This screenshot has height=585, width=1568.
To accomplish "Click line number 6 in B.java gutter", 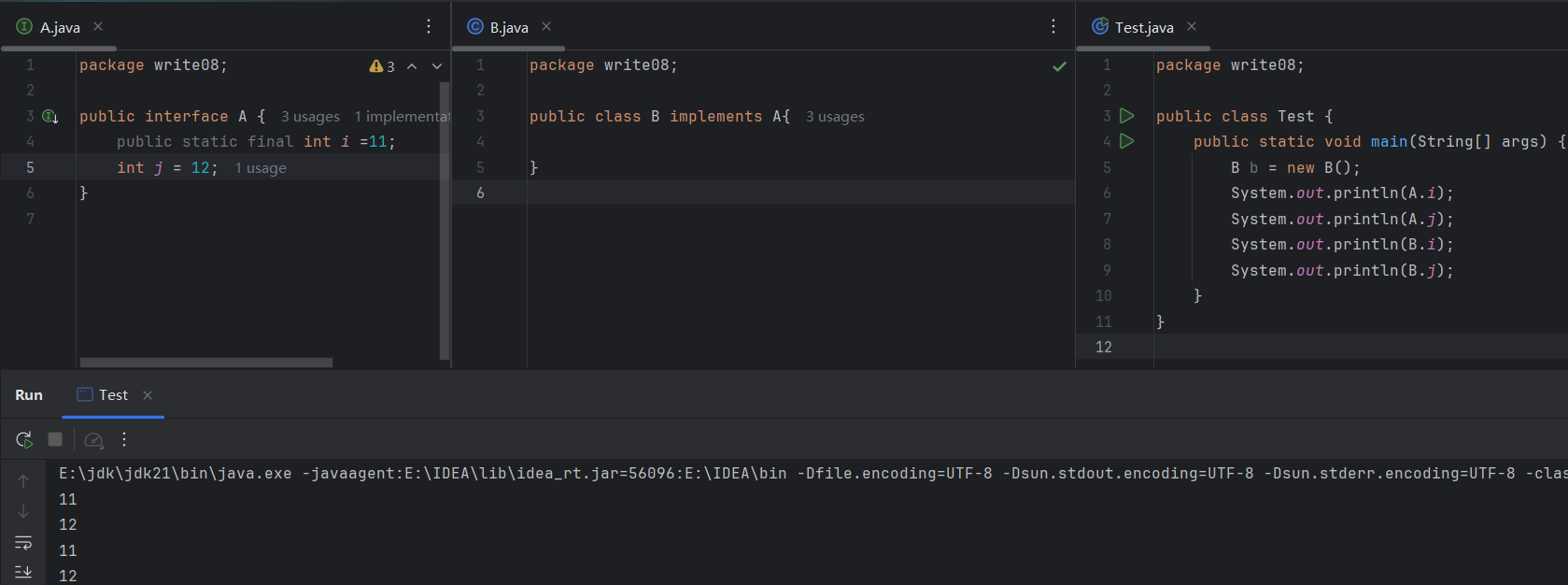I will (480, 193).
